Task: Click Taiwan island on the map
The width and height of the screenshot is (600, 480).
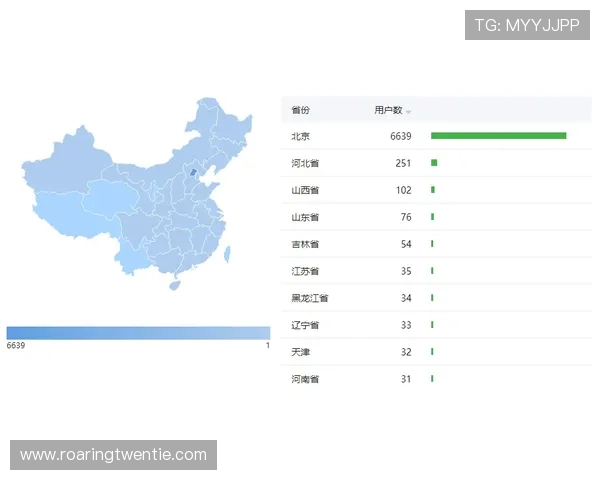Action: point(227,255)
